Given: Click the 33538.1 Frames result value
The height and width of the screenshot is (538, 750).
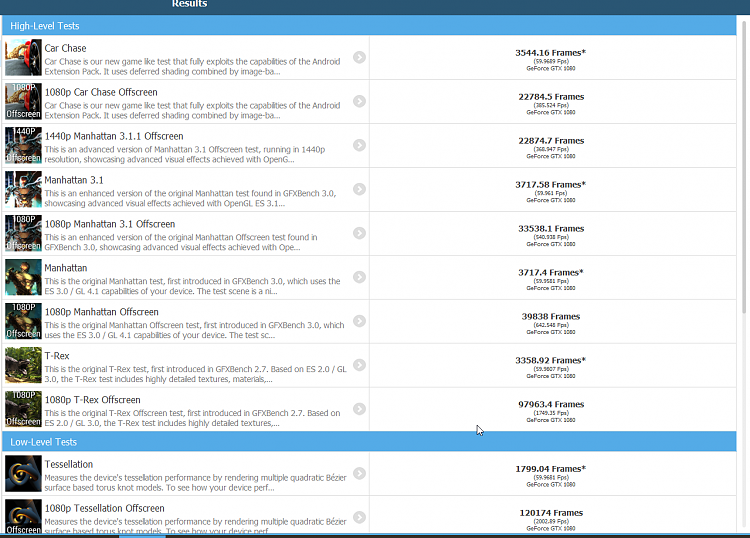Looking at the screenshot, I should click(551, 229).
